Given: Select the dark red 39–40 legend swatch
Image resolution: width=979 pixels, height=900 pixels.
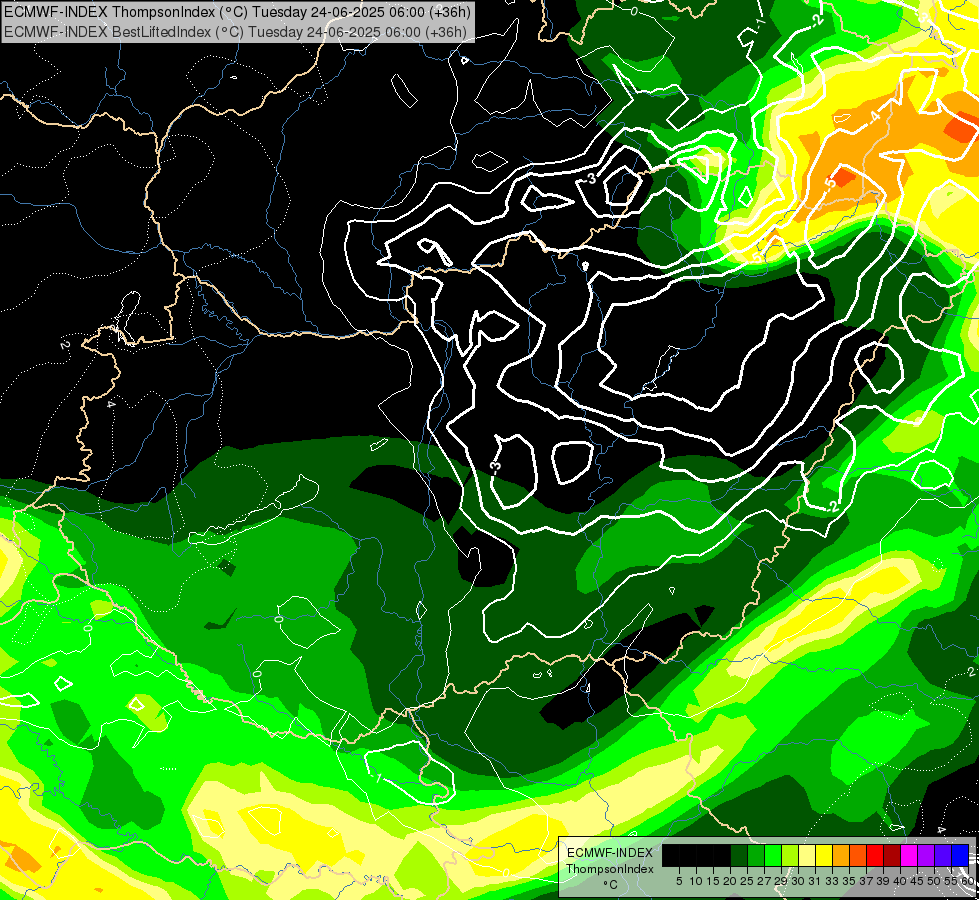Looking at the screenshot, I should pos(892,855).
